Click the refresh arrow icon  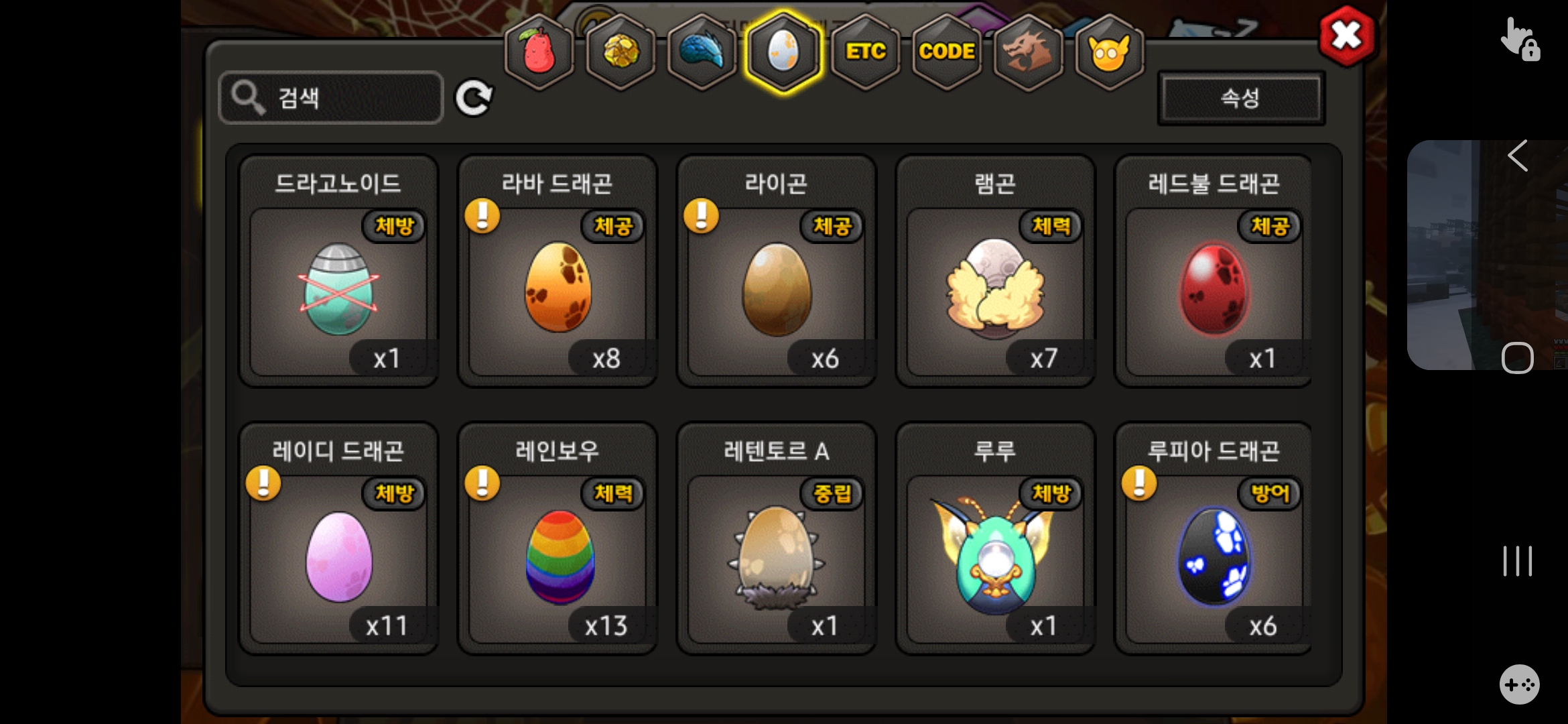474,99
